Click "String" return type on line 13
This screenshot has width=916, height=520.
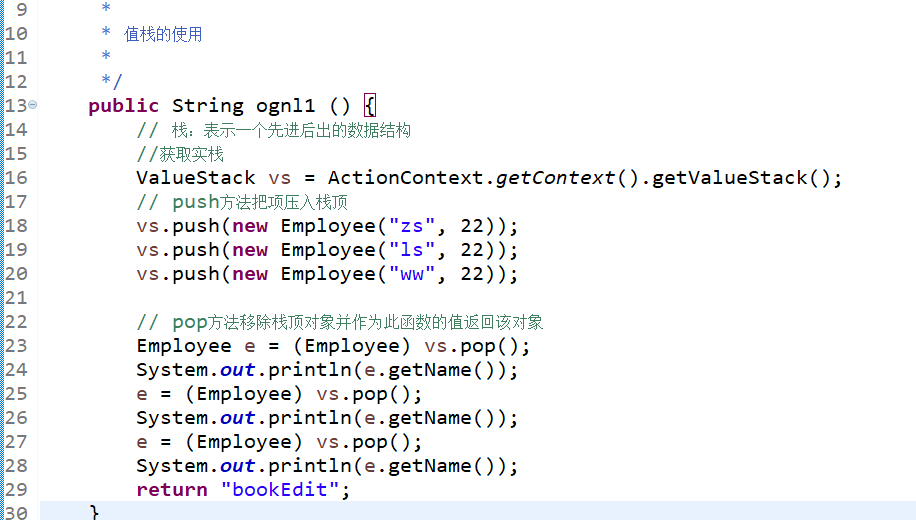pos(207,106)
